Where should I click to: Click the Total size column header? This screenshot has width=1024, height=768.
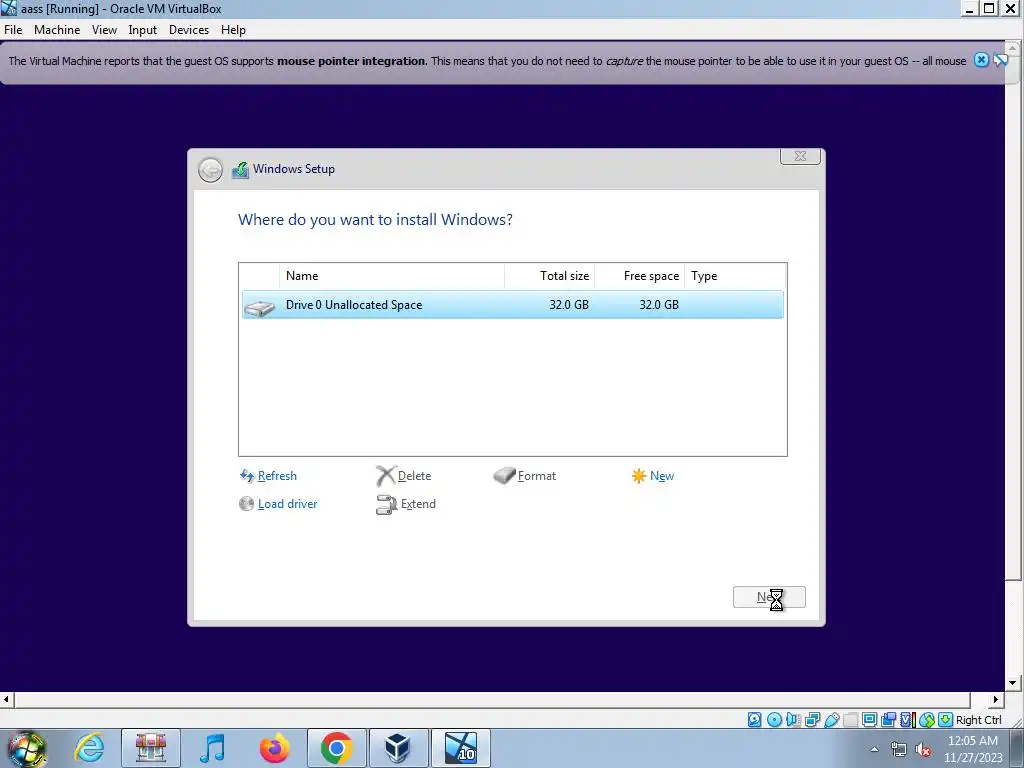click(550, 276)
